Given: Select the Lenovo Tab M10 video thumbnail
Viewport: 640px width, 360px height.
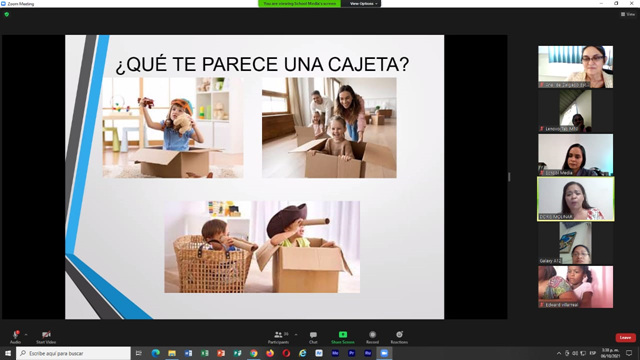Looking at the screenshot, I should click(x=576, y=111).
